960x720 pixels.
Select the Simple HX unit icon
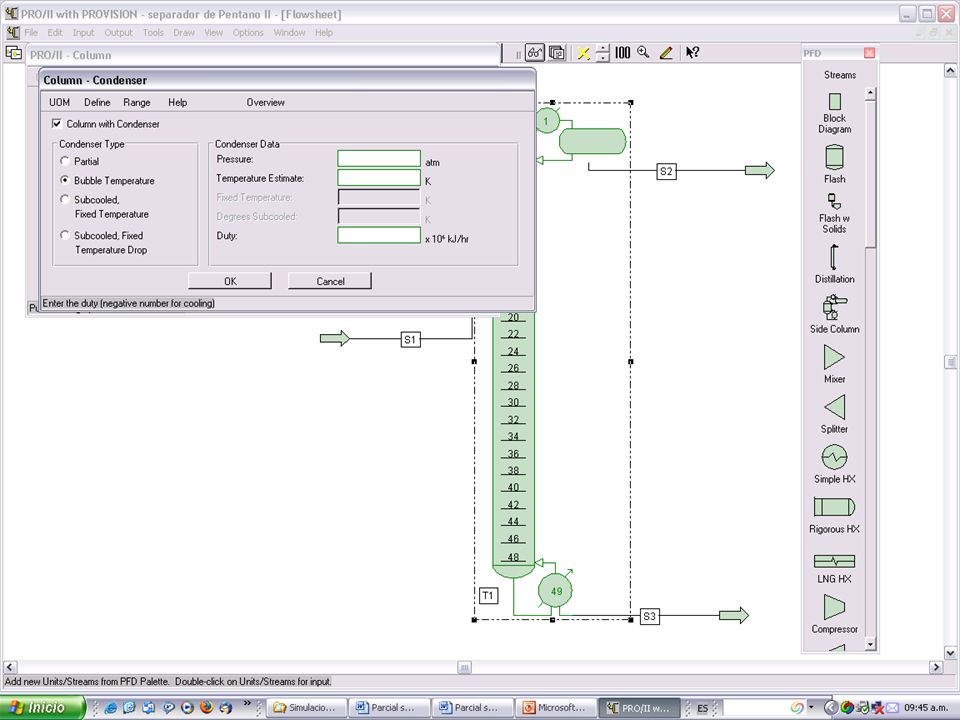coord(834,457)
